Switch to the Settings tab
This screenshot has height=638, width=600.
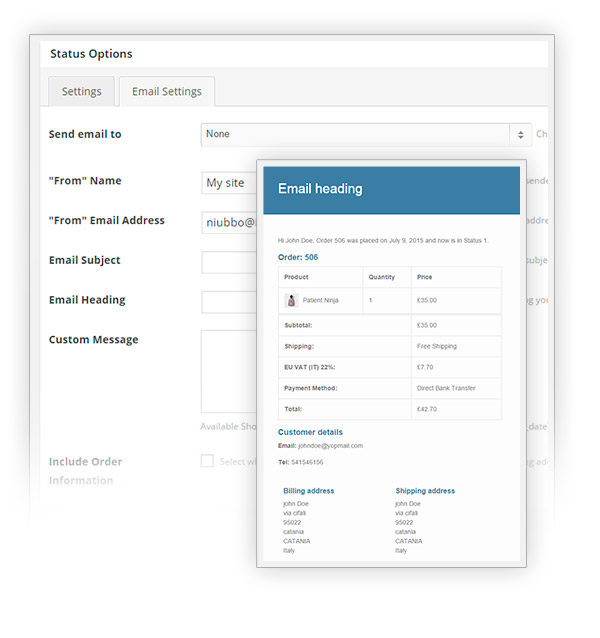pyautogui.click(x=81, y=91)
